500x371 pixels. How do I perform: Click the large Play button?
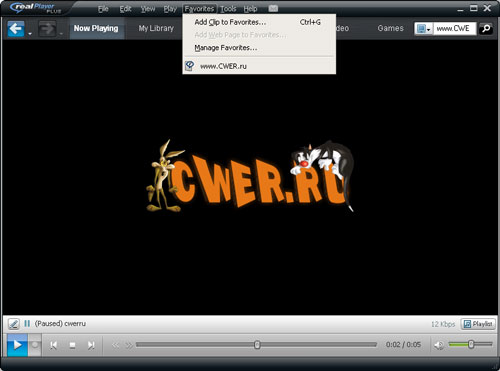[17, 345]
